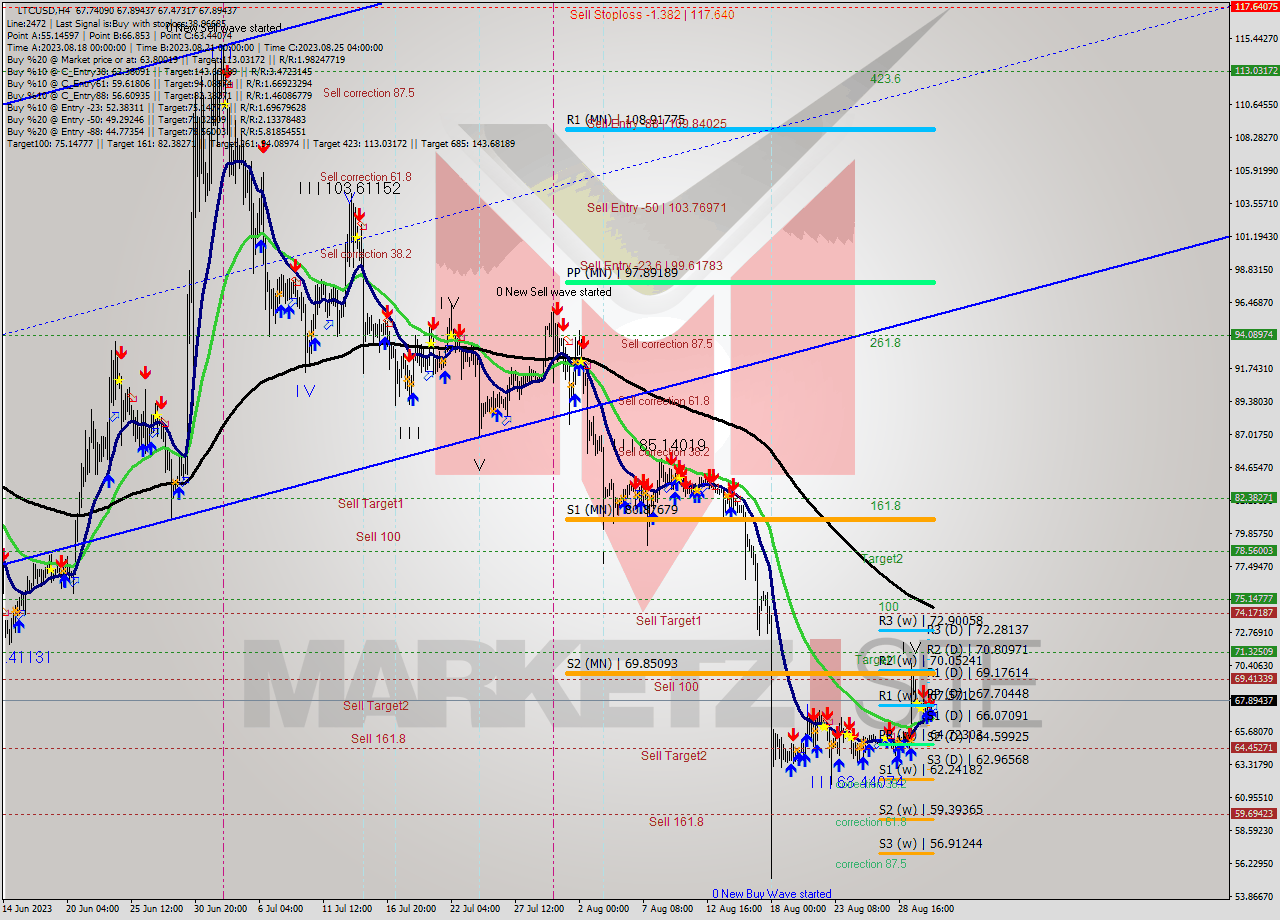Screen dimensions: 1280x920
Task: Click the red 117.64075 price tag on axis
Action: [x=1254, y=6]
